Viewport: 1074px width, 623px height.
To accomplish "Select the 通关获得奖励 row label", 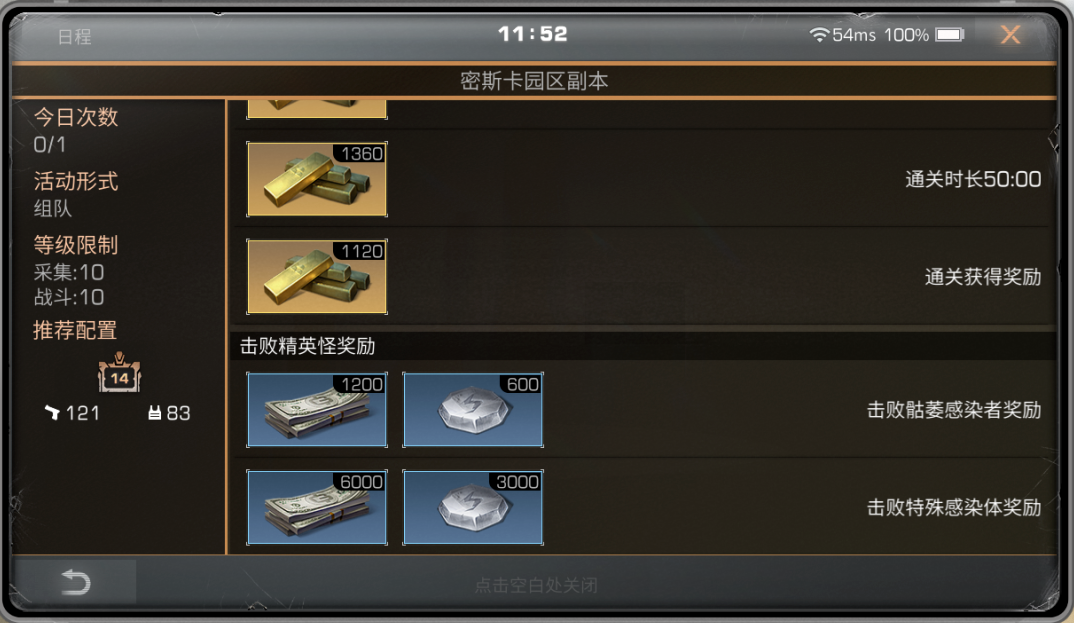I will click(x=983, y=277).
